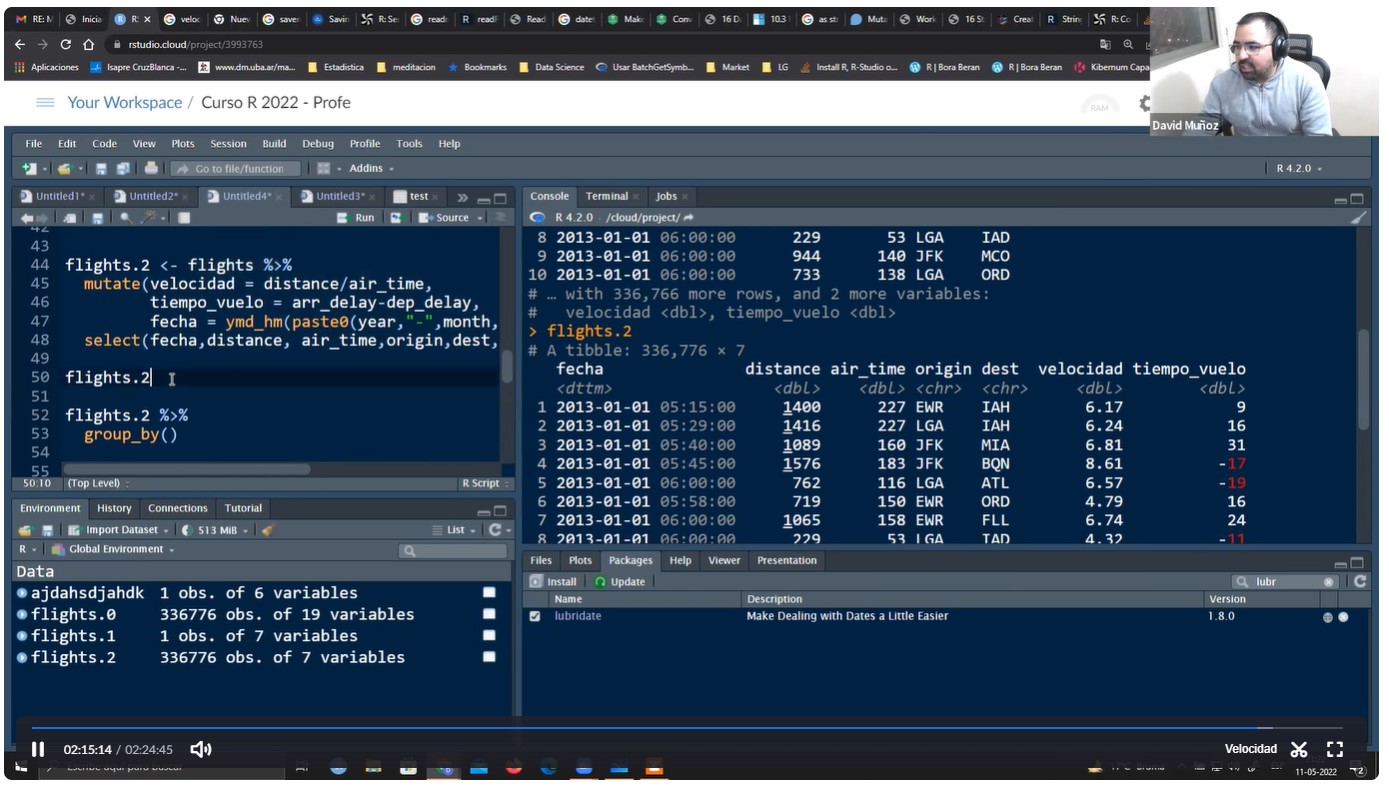Click Install in the Packages pane
1389x786 pixels.
(x=555, y=582)
